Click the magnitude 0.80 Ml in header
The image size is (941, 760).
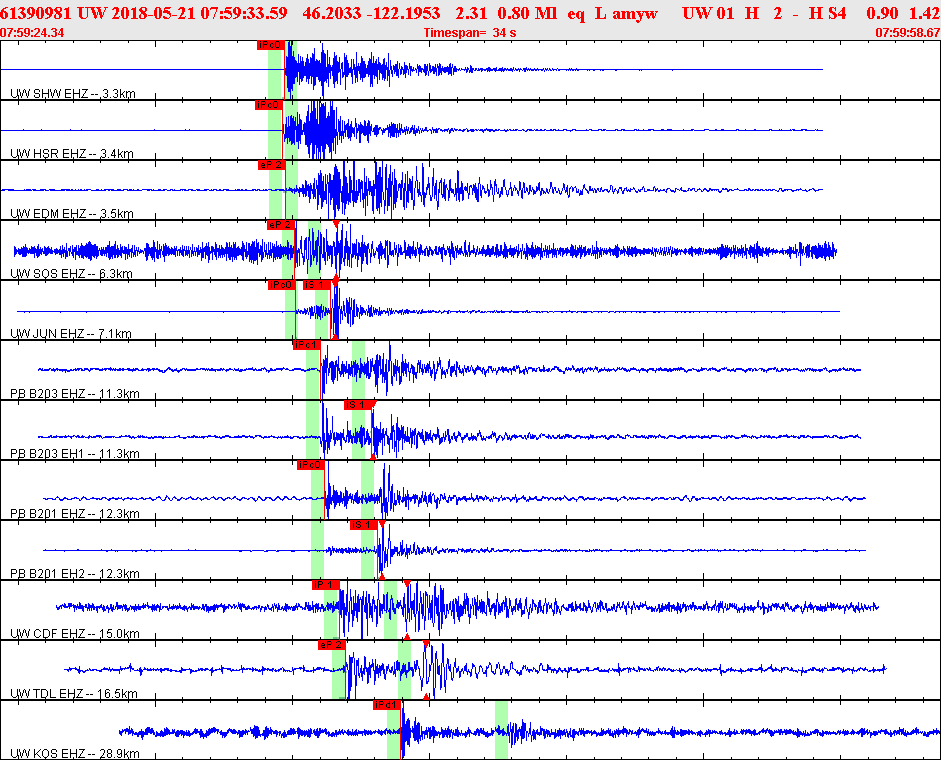click(x=527, y=13)
